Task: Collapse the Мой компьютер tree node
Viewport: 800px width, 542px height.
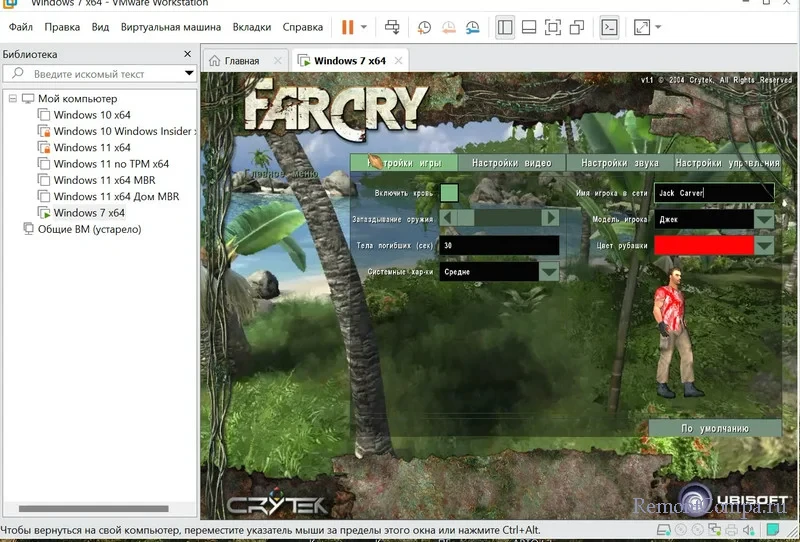Action: (13, 98)
